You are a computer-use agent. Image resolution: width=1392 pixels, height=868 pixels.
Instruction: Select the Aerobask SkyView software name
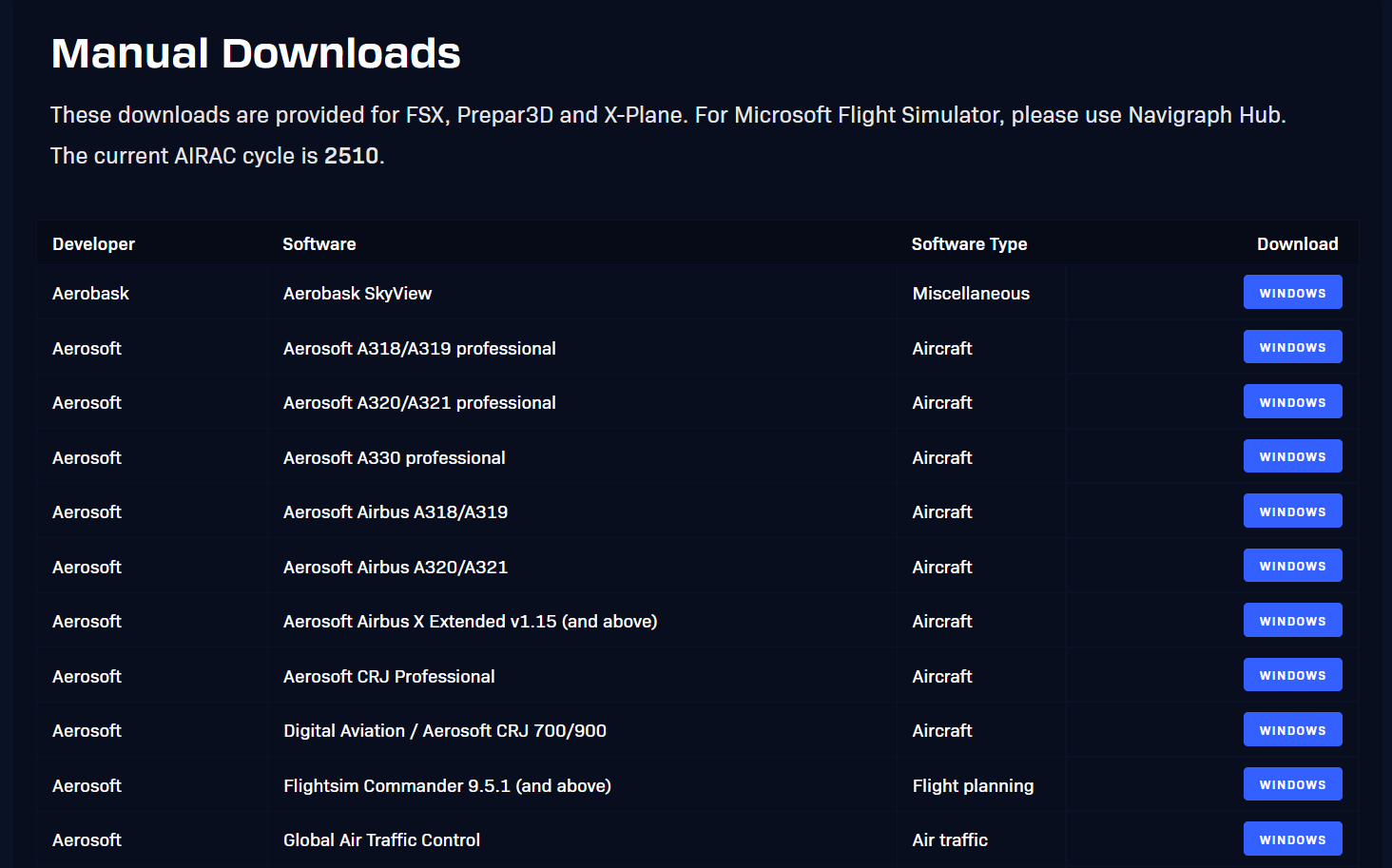tap(358, 294)
